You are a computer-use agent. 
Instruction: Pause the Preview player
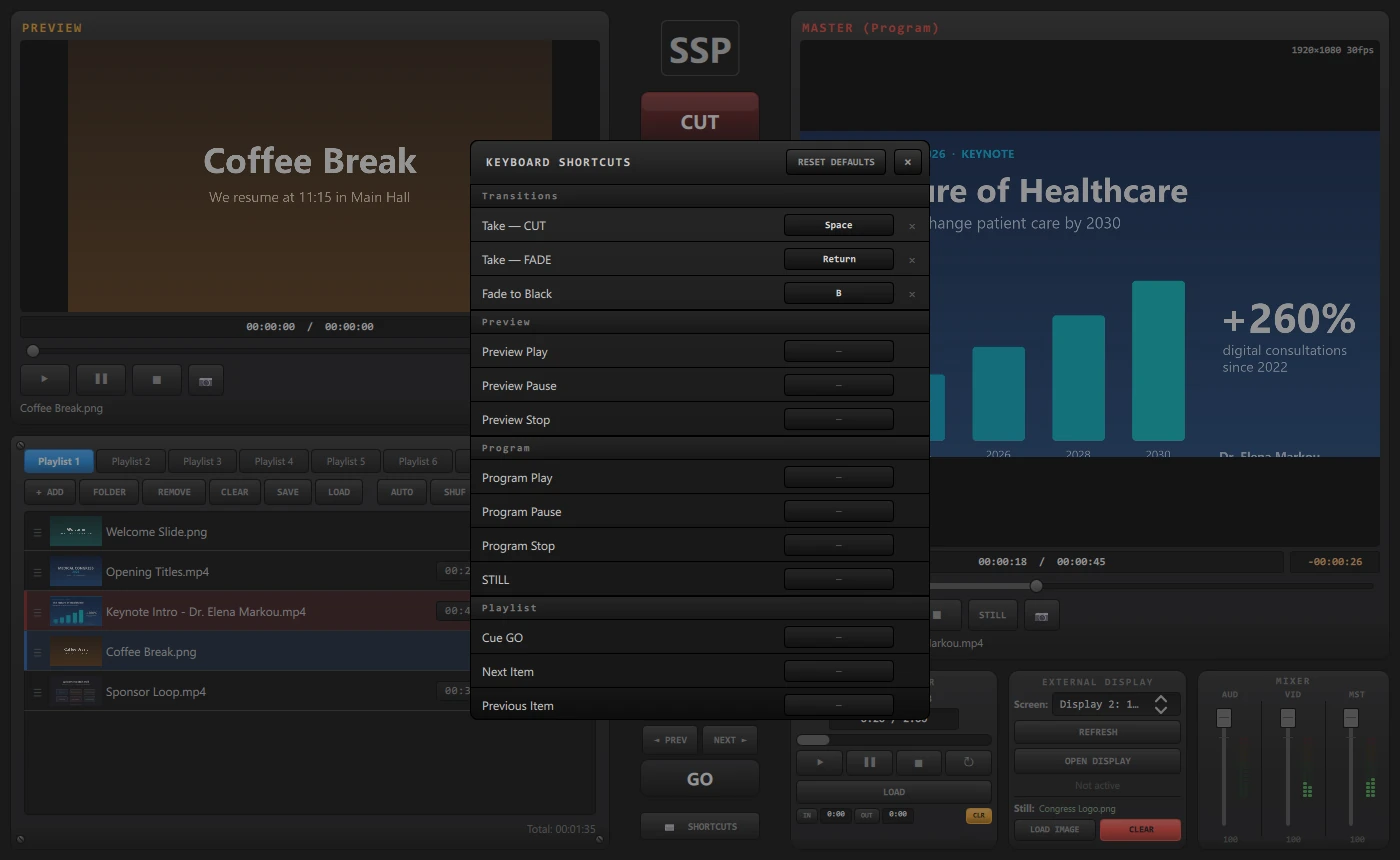pyautogui.click(x=101, y=380)
